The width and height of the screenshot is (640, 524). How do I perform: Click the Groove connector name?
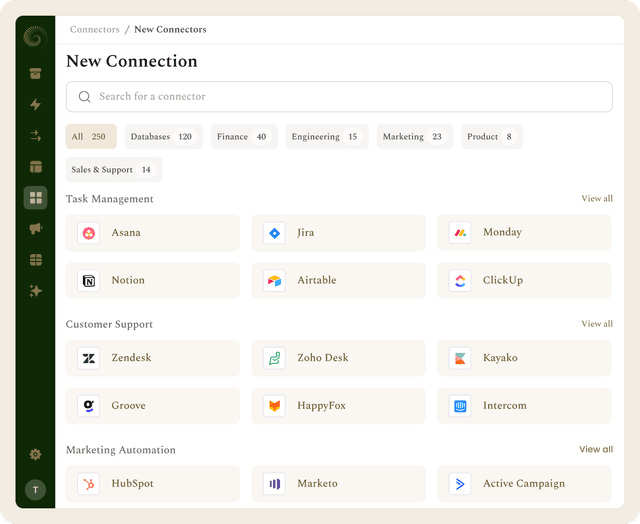tap(129, 406)
